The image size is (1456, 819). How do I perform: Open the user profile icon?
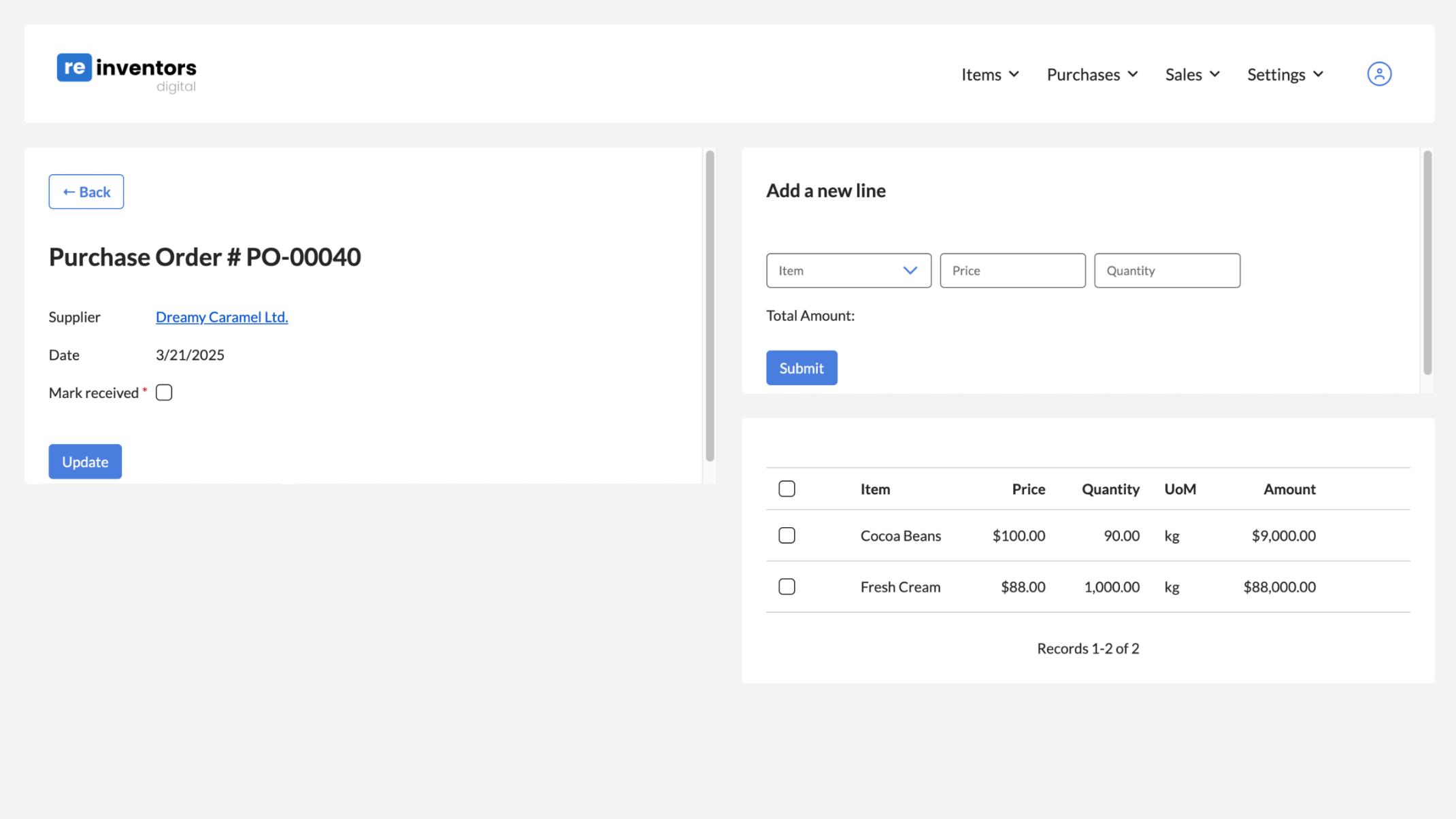[x=1378, y=73]
